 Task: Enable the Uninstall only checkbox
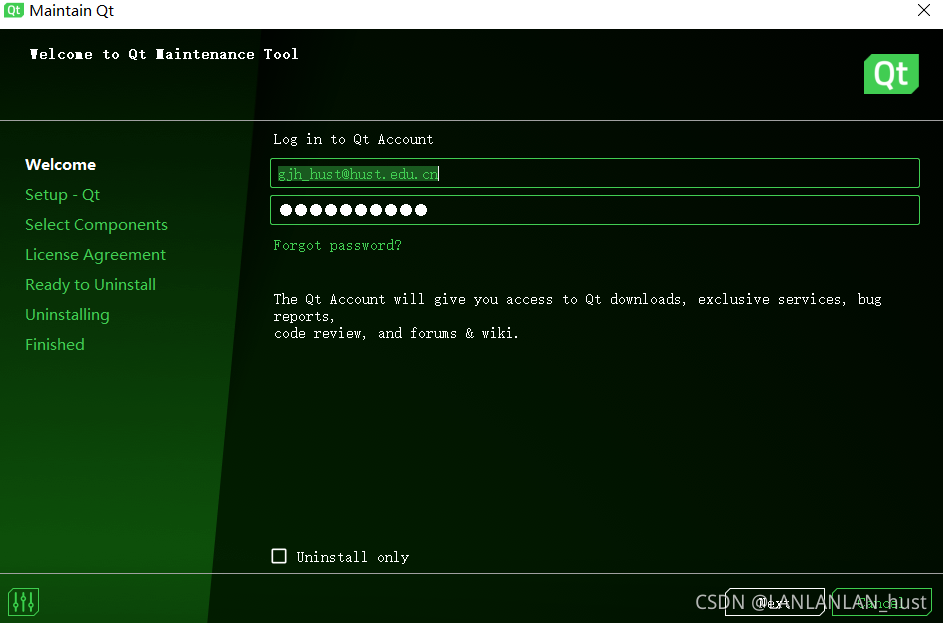point(279,556)
